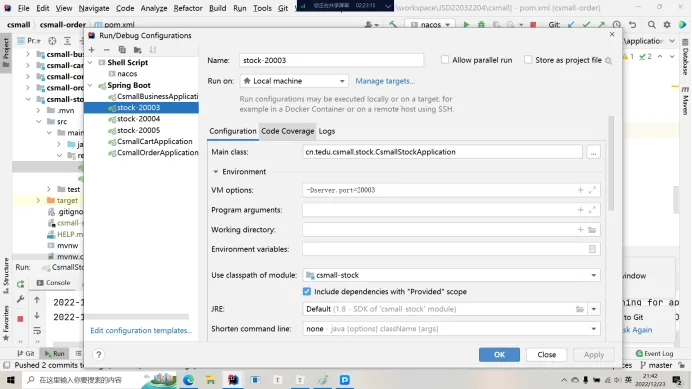The image size is (692, 389).
Task: Insert a macro into VM options
Action: [x=580, y=190]
